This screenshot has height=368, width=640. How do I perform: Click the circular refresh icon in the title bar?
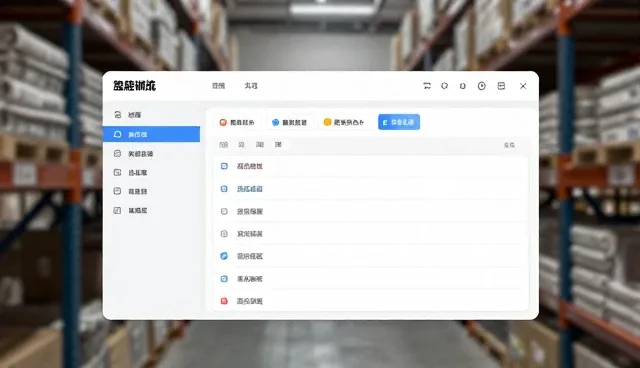click(444, 86)
